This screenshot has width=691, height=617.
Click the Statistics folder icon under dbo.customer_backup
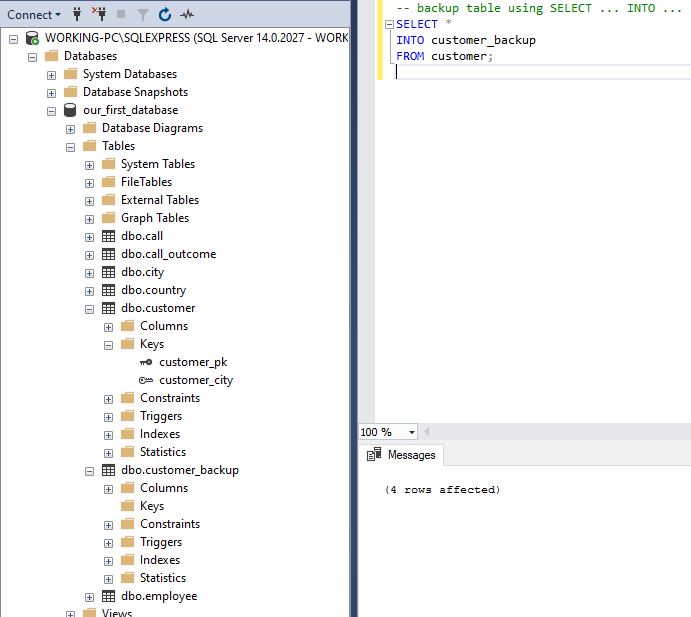[x=127, y=578]
